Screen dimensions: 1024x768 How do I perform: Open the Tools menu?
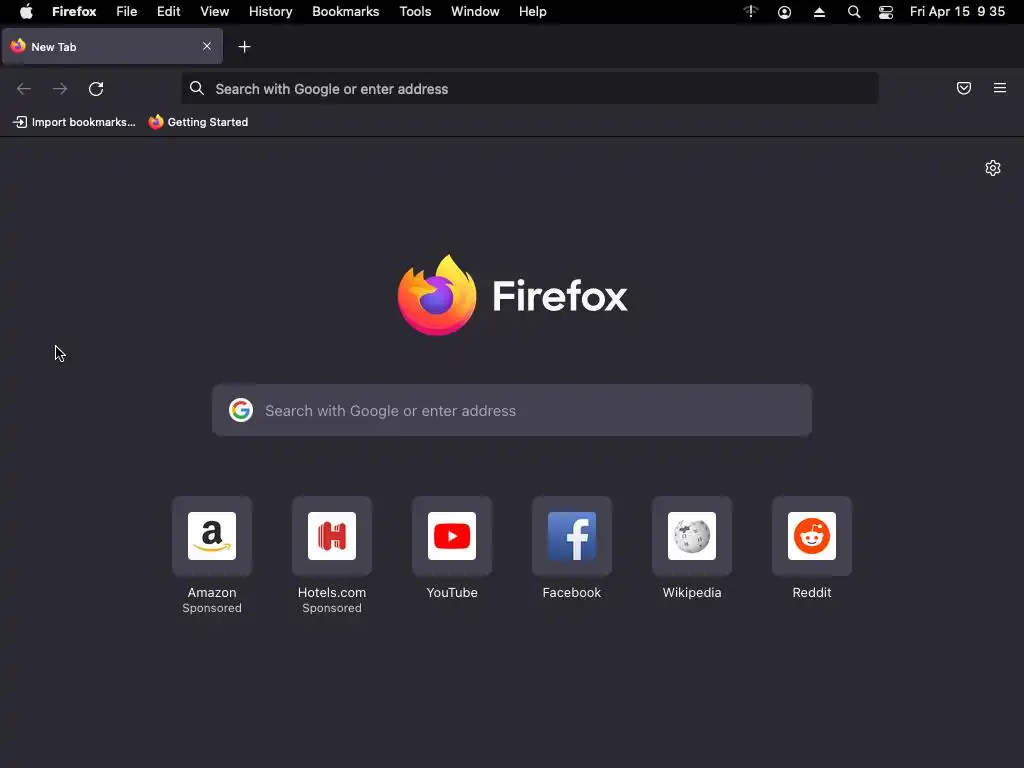(415, 12)
